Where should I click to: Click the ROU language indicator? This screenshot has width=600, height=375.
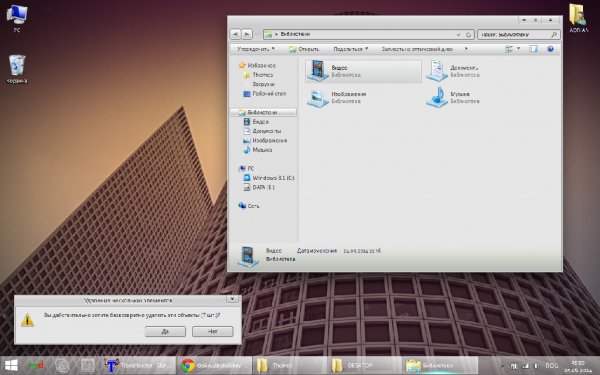(551, 366)
